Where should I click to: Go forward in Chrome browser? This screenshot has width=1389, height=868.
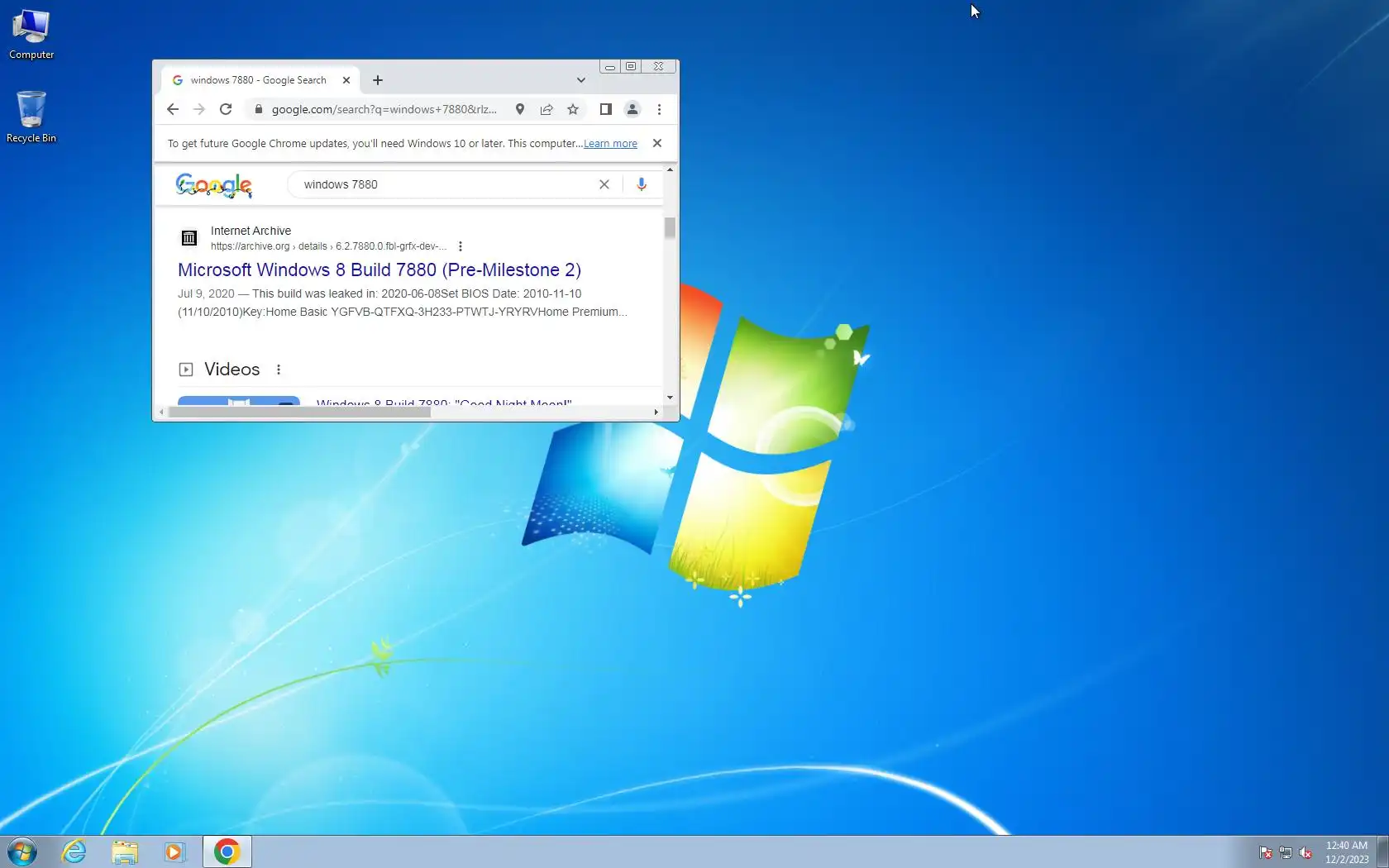tap(198, 109)
